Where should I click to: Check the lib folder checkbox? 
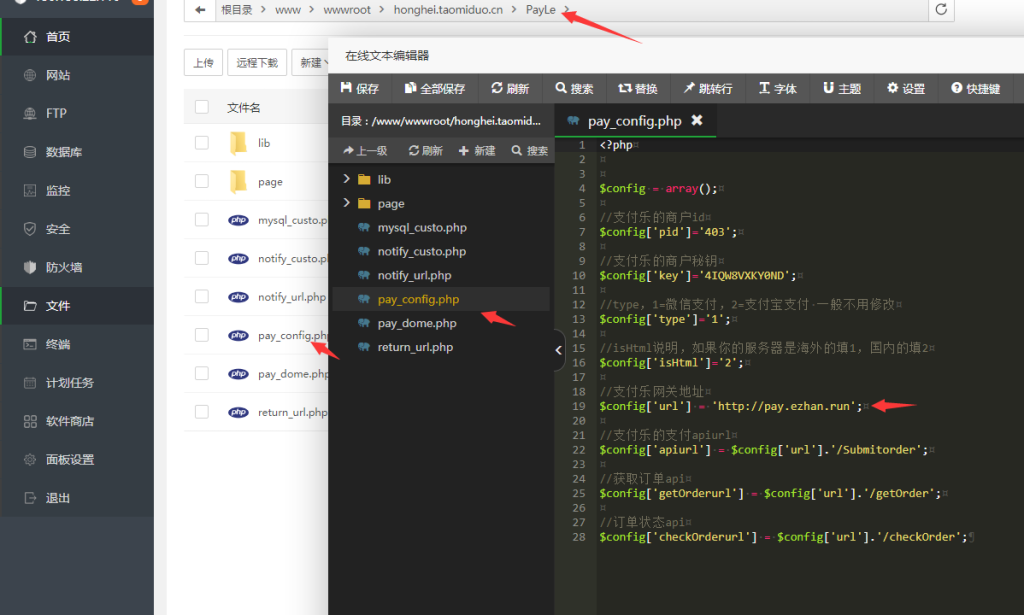(202, 143)
